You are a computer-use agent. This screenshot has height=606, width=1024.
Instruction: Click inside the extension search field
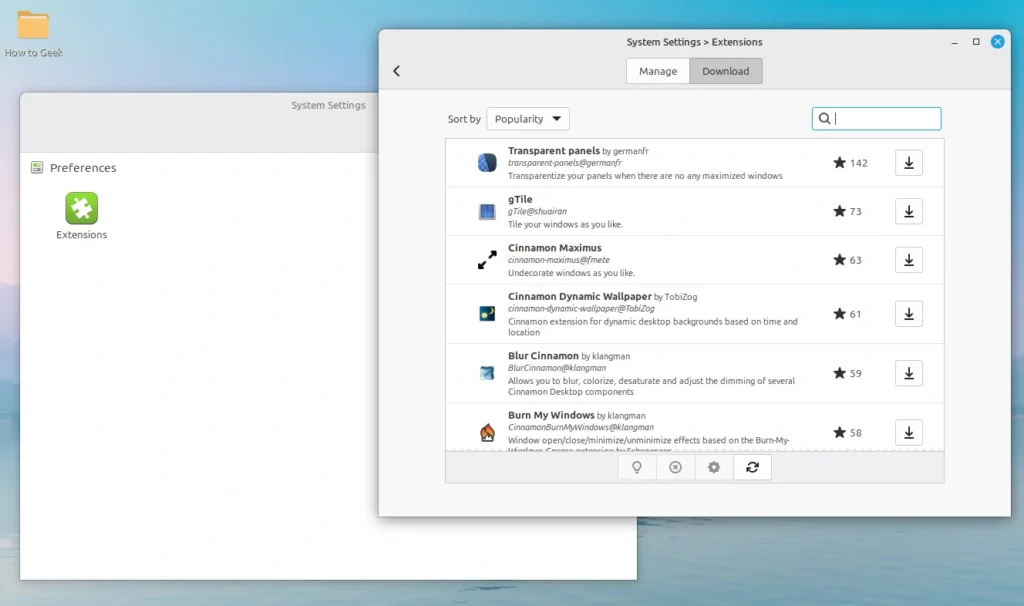point(877,118)
